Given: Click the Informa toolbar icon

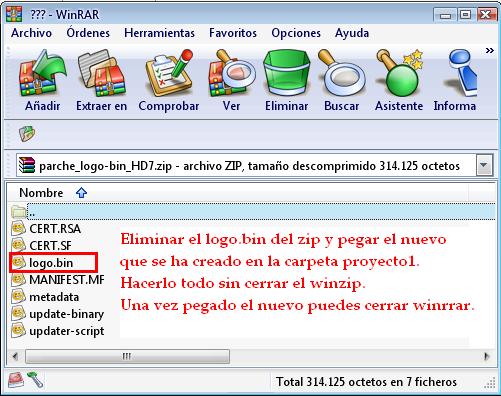Looking at the screenshot, I should tap(461, 73).
